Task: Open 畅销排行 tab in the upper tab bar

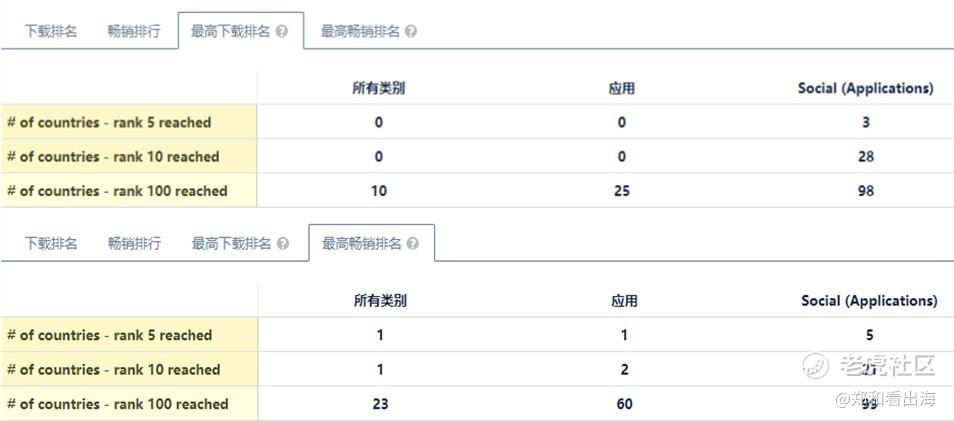Action: click(134, 31)
